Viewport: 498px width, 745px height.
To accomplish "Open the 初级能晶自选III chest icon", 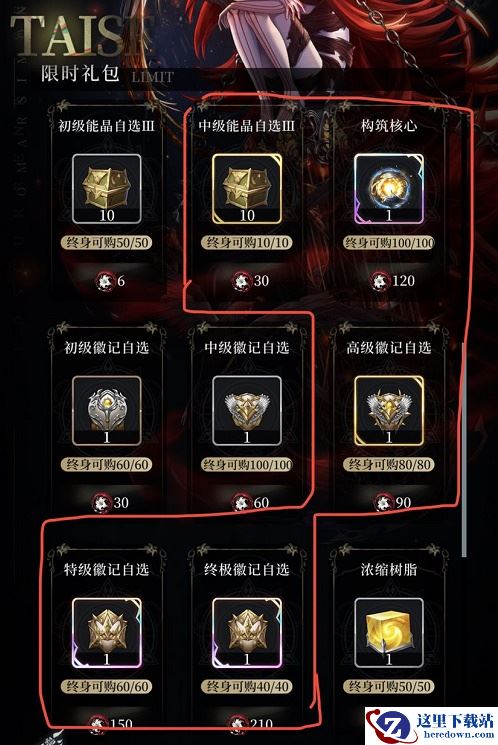I will click(106, 188).
